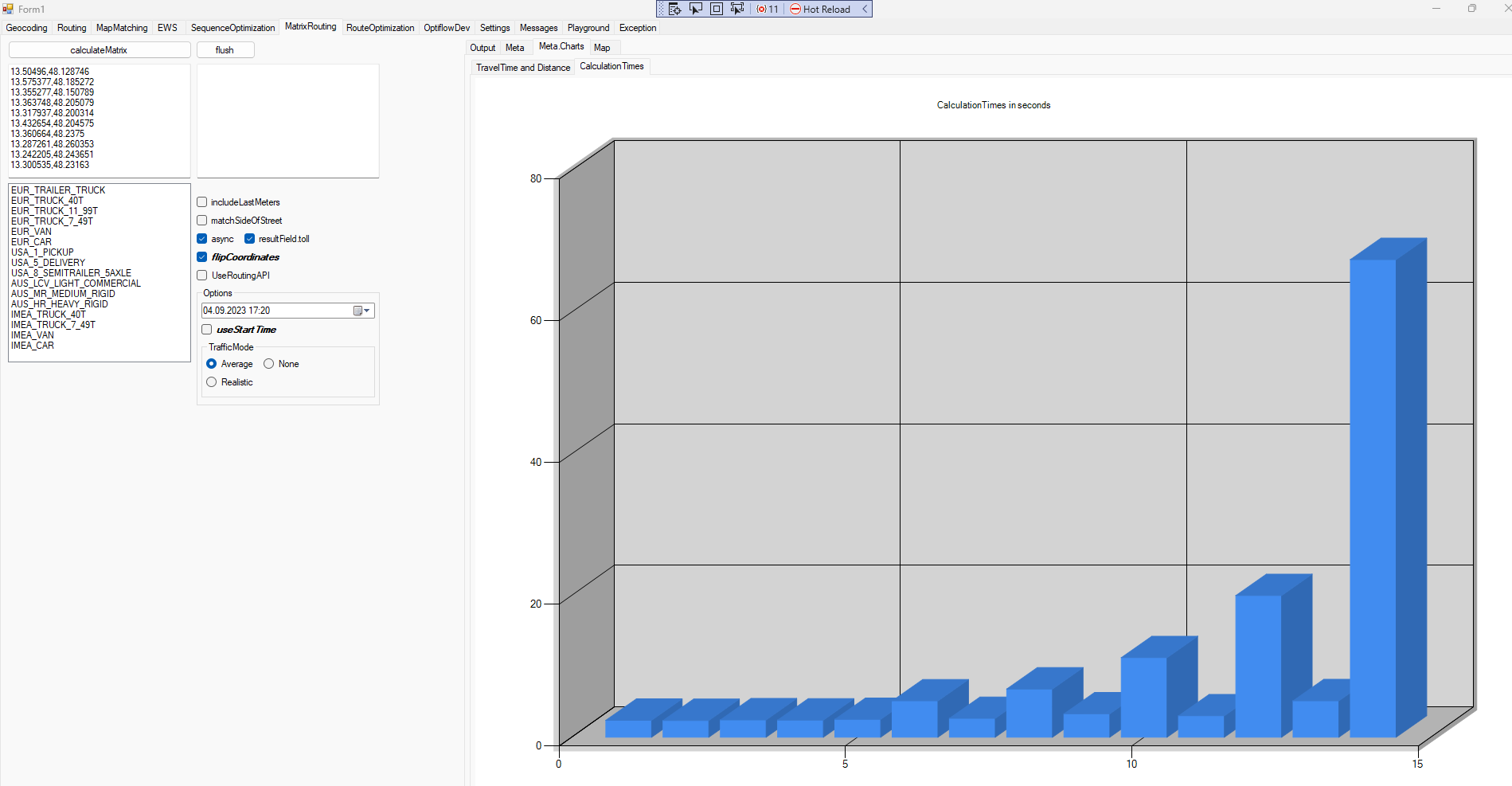Select EUR_TRUCK_40T in the vehicle profile list

(x=47, y=201)
